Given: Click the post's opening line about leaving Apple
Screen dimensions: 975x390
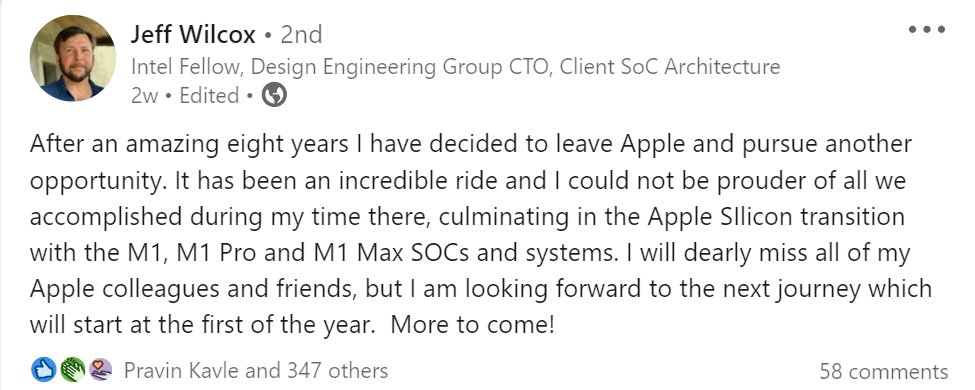Looking at the screenshot, I should (471, 144).
